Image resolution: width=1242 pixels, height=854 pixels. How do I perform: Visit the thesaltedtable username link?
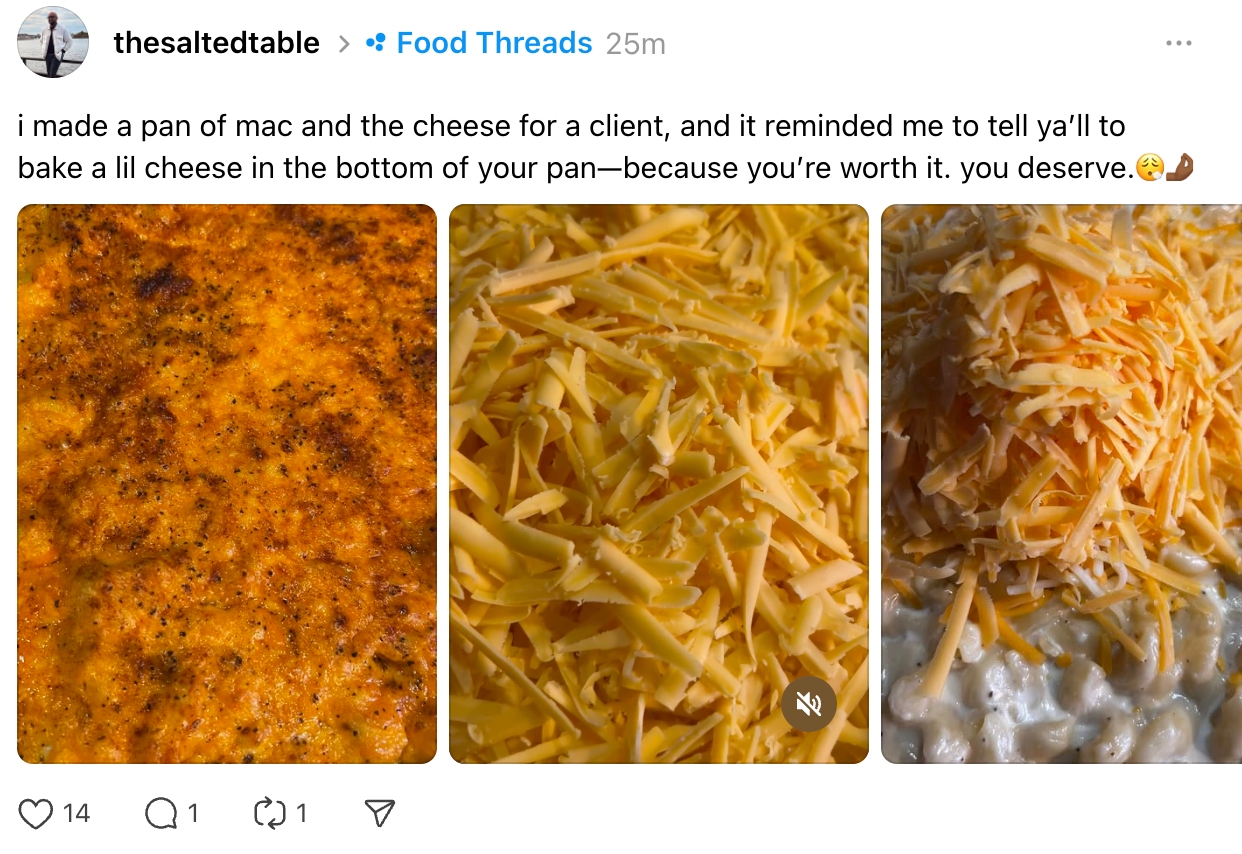click(x=217, y=43)
